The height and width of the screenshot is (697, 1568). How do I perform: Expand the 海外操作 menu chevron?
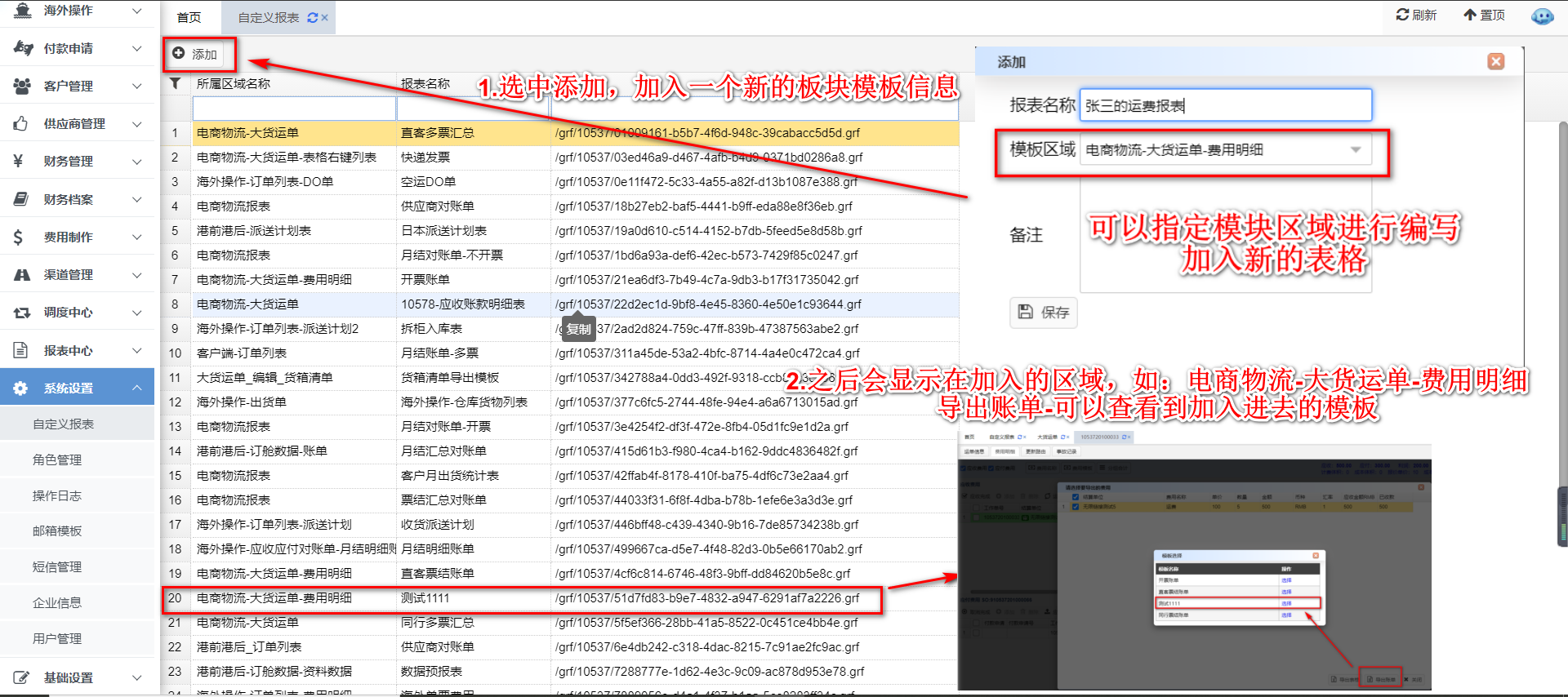click(137, 11)
